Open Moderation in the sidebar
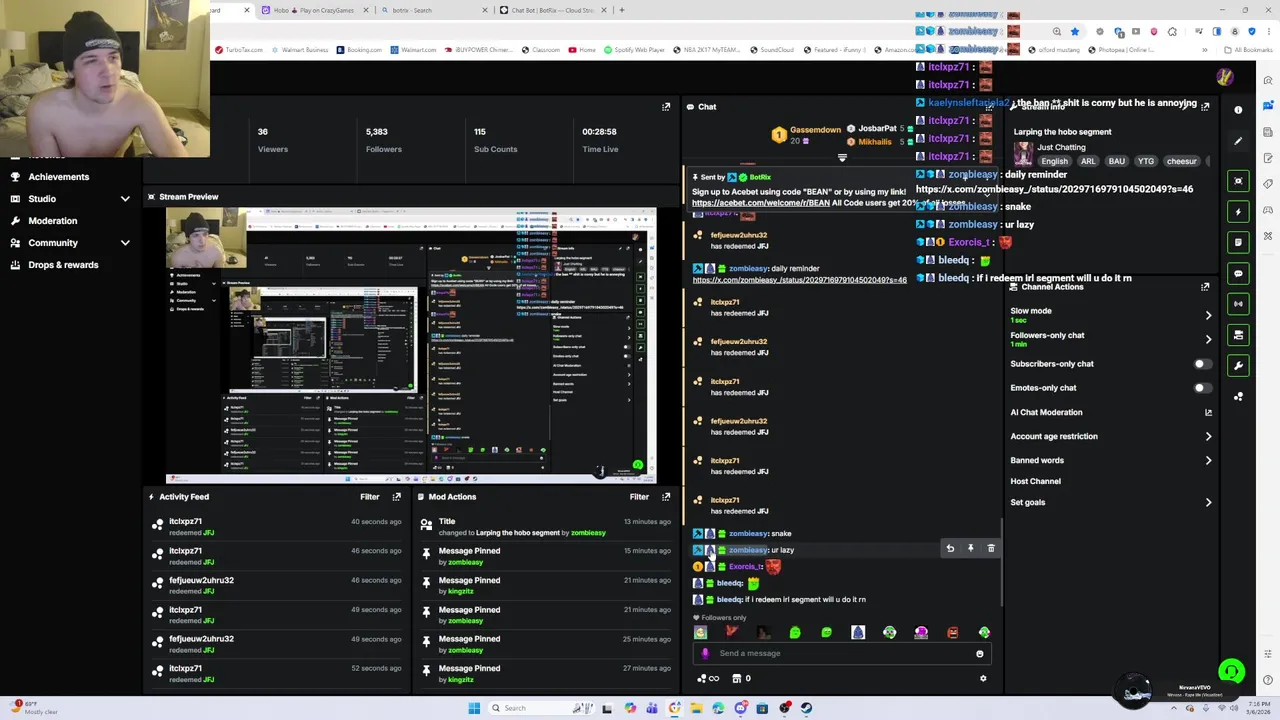The height and width of the screenshot is (720, 1280). click(52, 221)
